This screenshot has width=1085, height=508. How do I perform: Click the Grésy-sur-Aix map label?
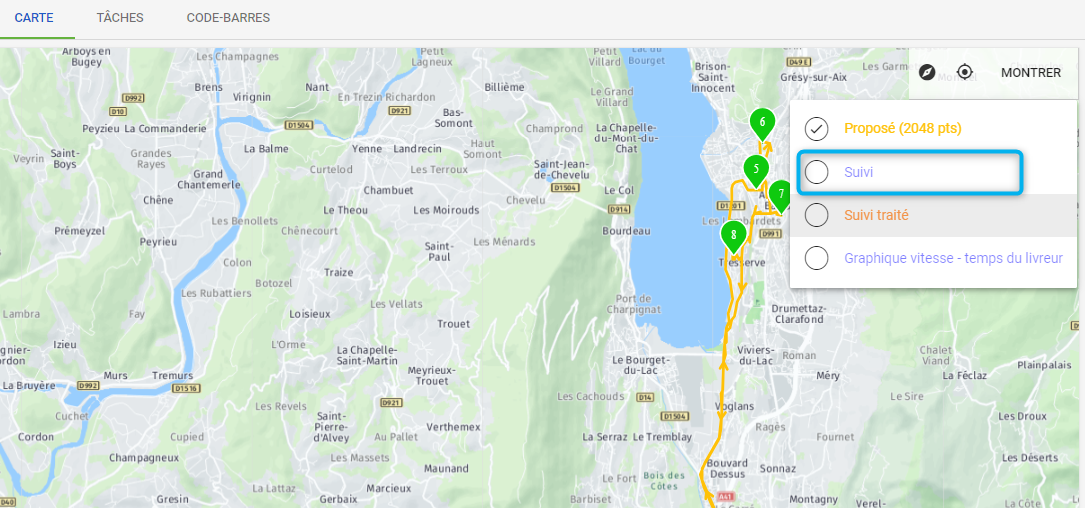click(813, 78)
